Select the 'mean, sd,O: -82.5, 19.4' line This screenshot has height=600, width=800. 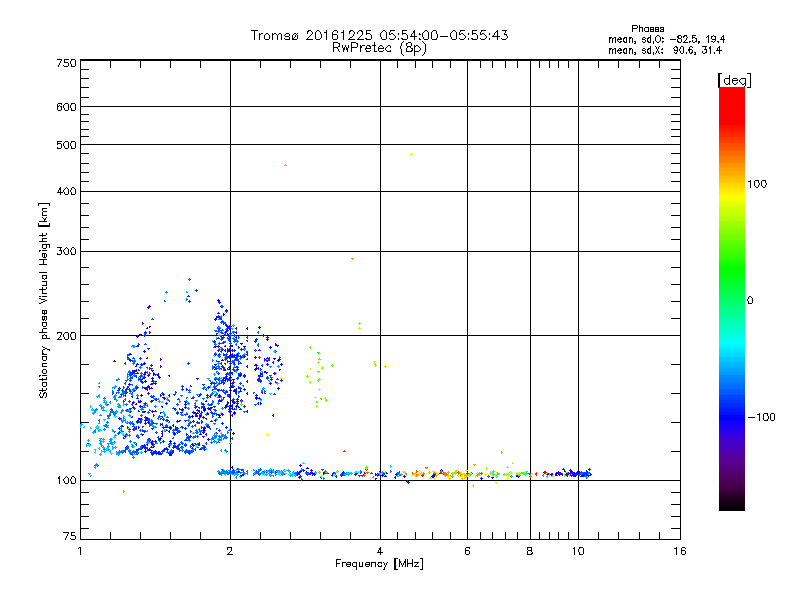666,39
